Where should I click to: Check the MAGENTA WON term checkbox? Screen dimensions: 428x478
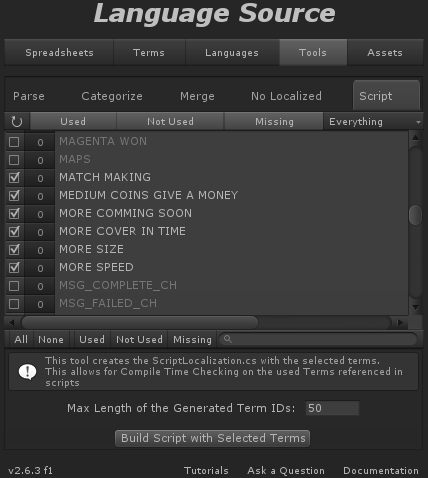14,142
